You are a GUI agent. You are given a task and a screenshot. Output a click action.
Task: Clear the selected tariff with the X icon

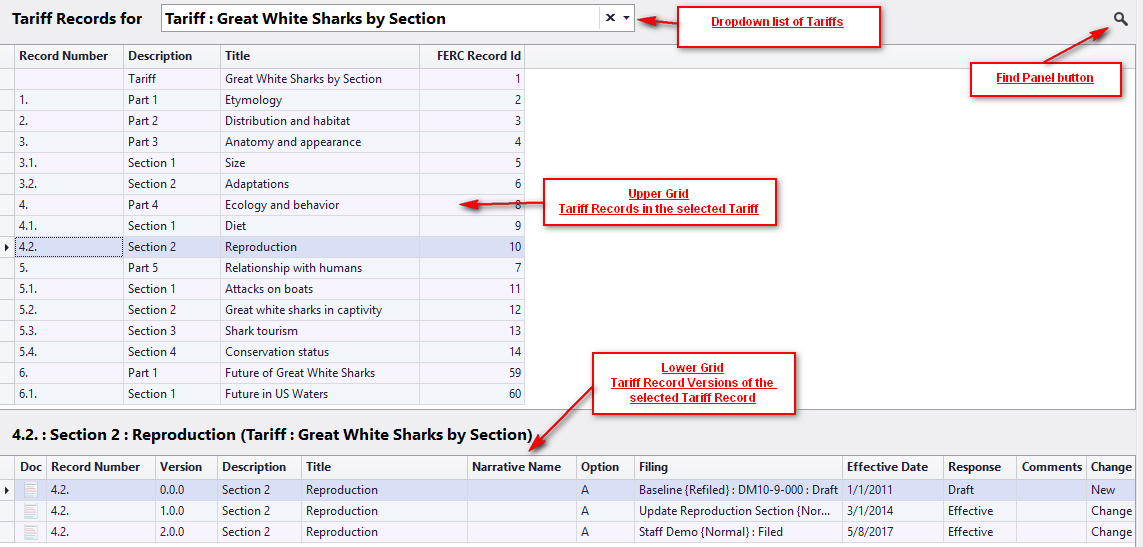[610, 18]
